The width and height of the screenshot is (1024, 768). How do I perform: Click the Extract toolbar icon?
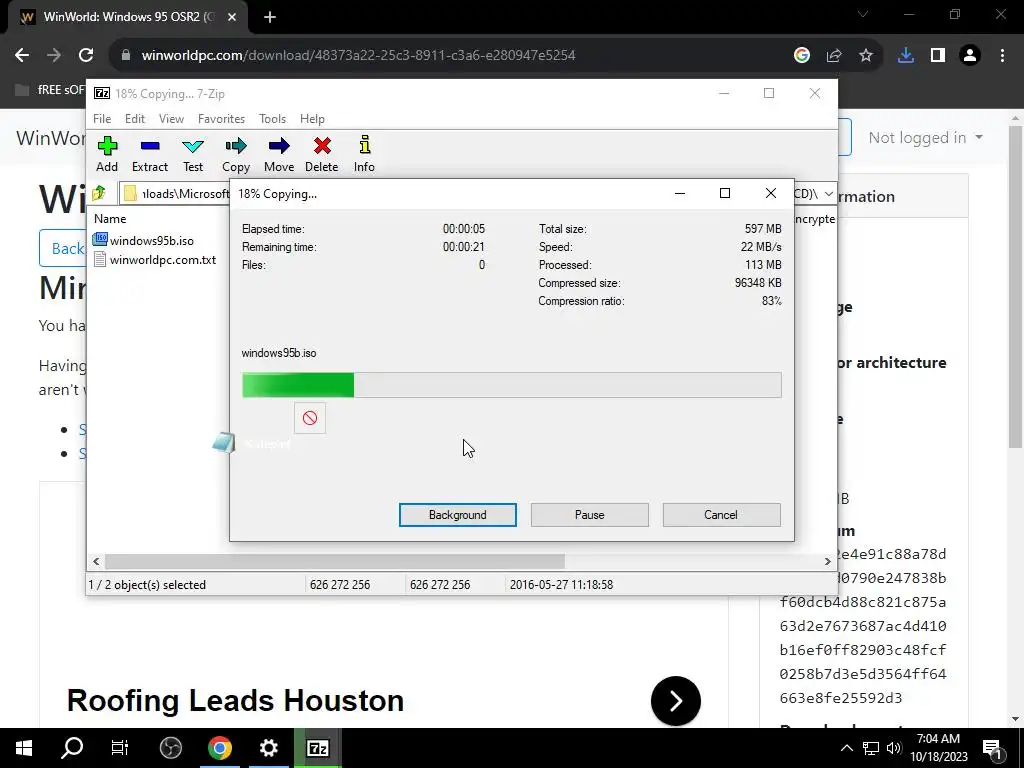tap(150, 154)
